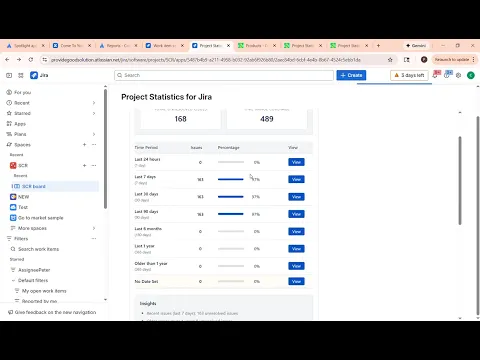The image size is (480, 360).
Task: Open the green Jira user avatar
Action: pos(471,75)
